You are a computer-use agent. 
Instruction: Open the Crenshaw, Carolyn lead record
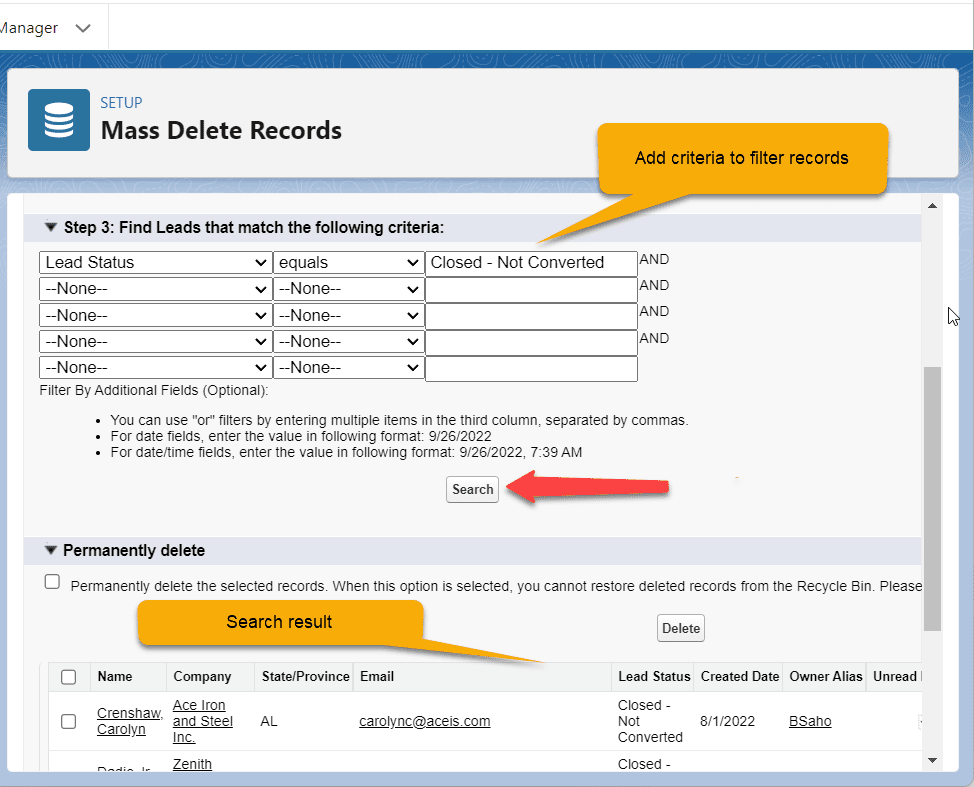[x=129, y=721]
